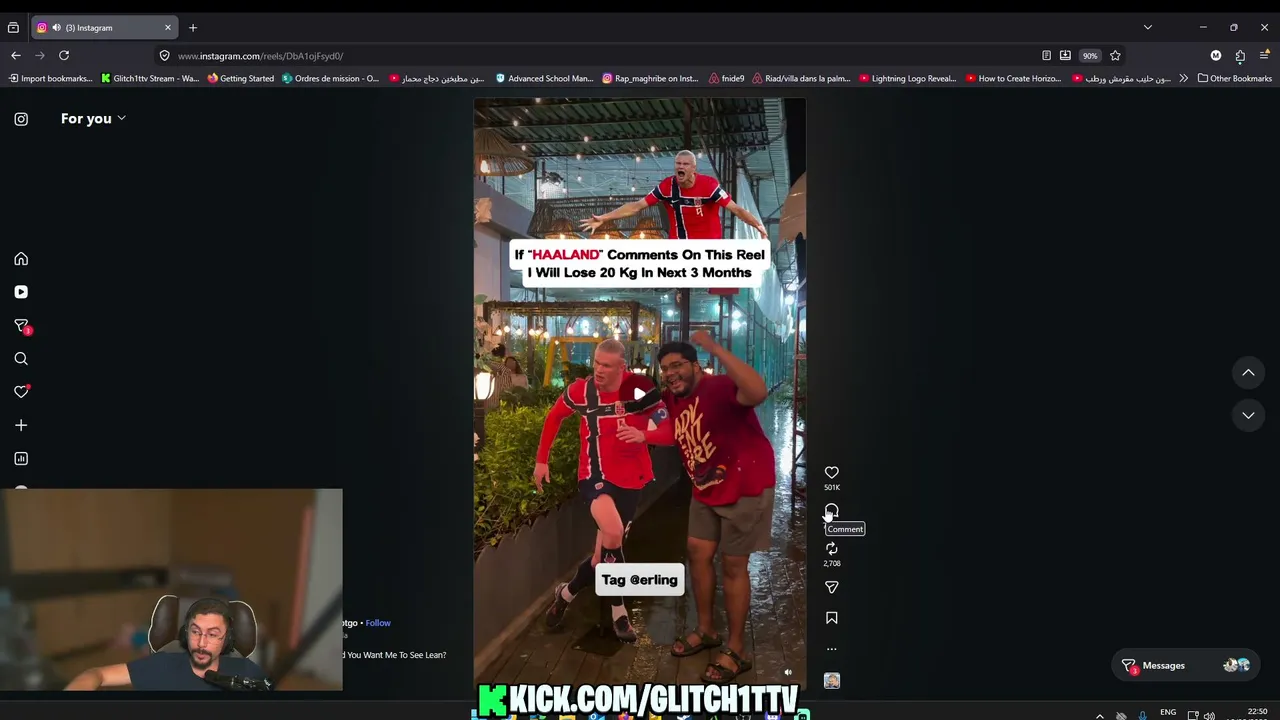This screenshot has height=720, width=1280.
Task: Toggle Reader View in address bar
Action: click(x=1046, y=56)
